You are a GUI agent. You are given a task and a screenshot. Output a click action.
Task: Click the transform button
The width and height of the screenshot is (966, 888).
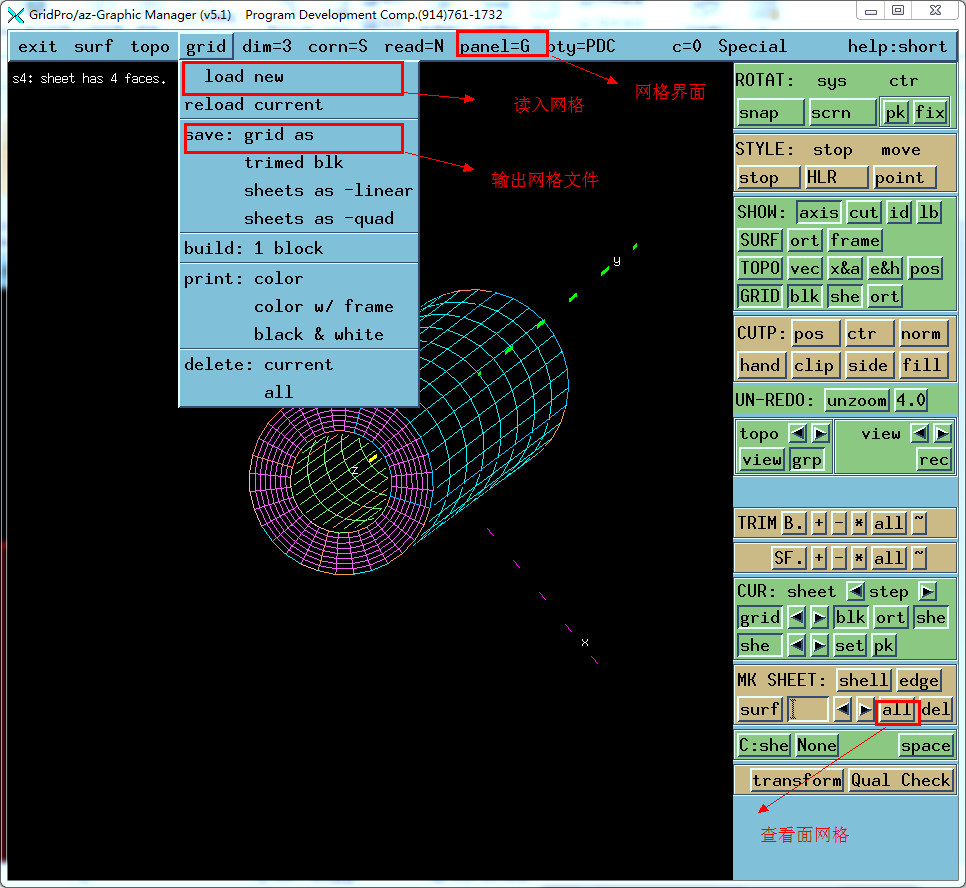[797, 780]
